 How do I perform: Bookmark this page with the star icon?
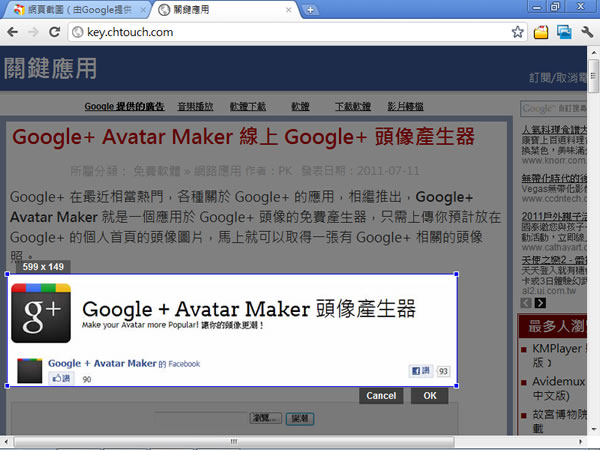pos(518,32)
